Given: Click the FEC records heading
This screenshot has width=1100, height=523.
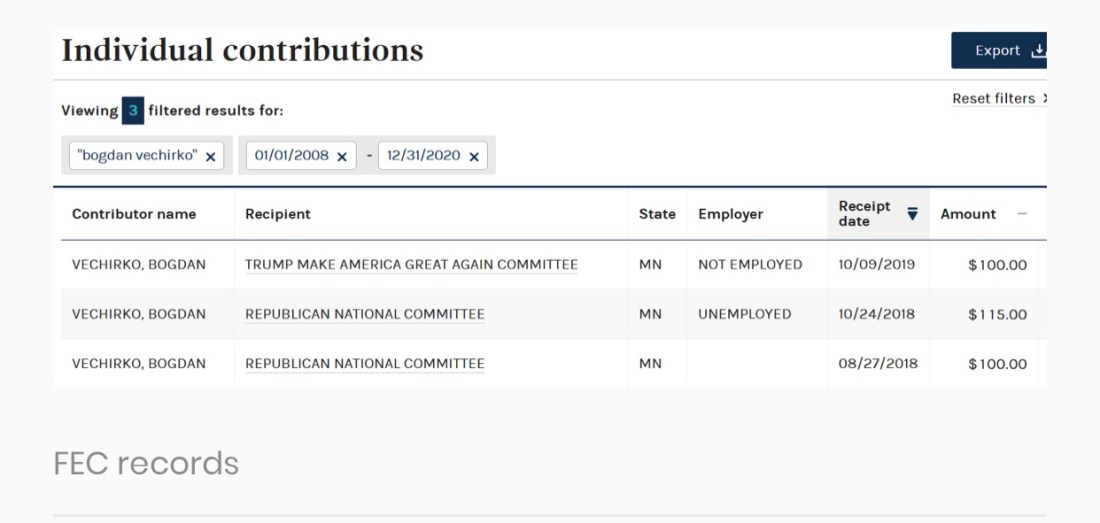Looking at the screenshot, I should coord(146,463).
